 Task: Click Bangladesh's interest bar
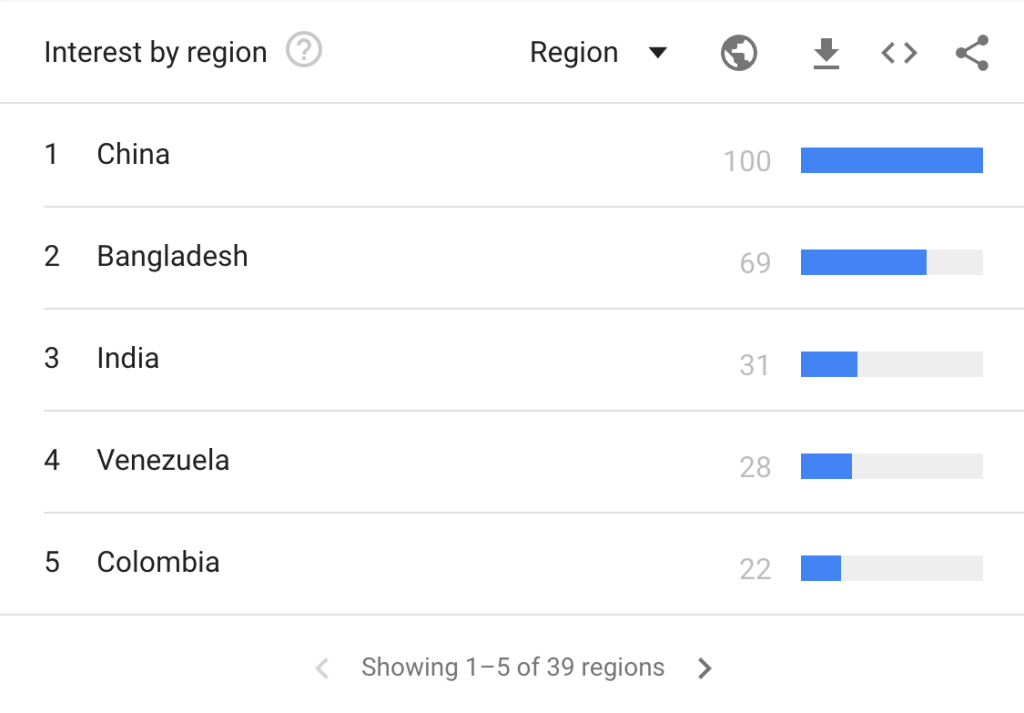click(864, 262)
